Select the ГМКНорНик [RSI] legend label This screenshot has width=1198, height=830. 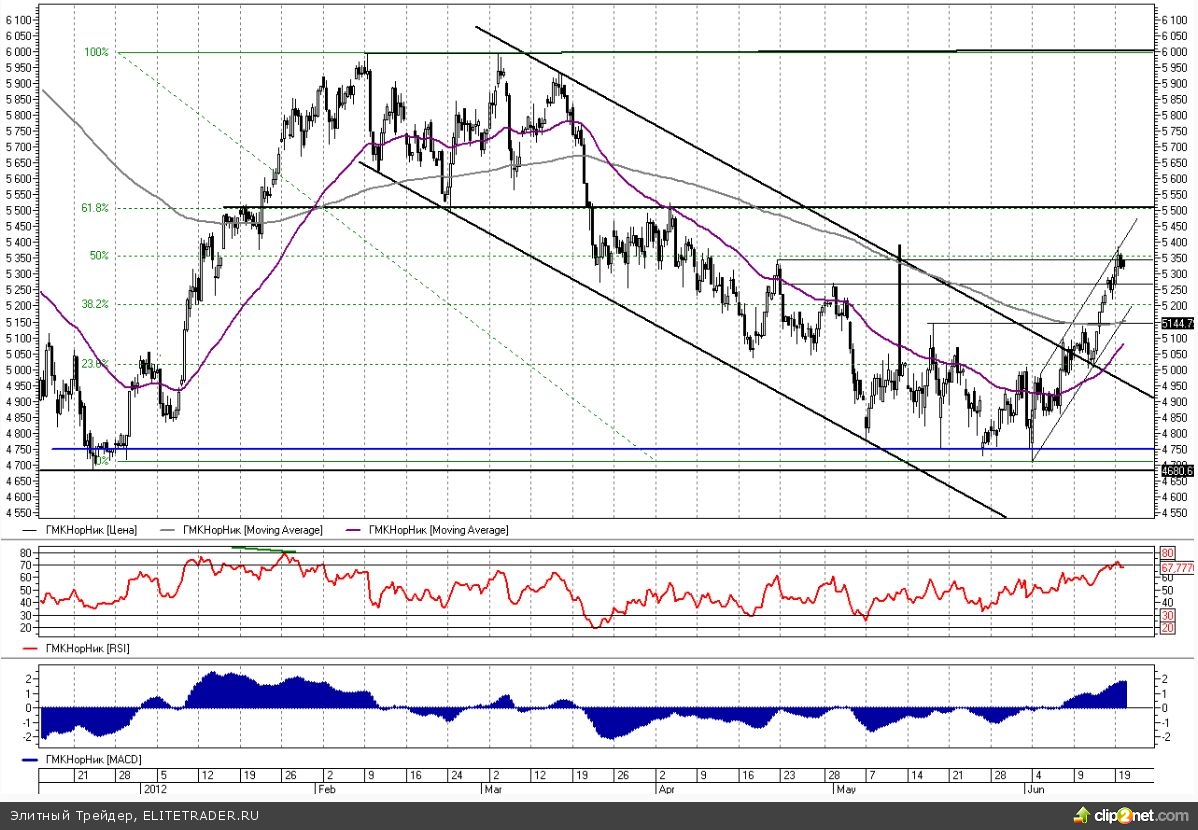(x=88, y=649)
